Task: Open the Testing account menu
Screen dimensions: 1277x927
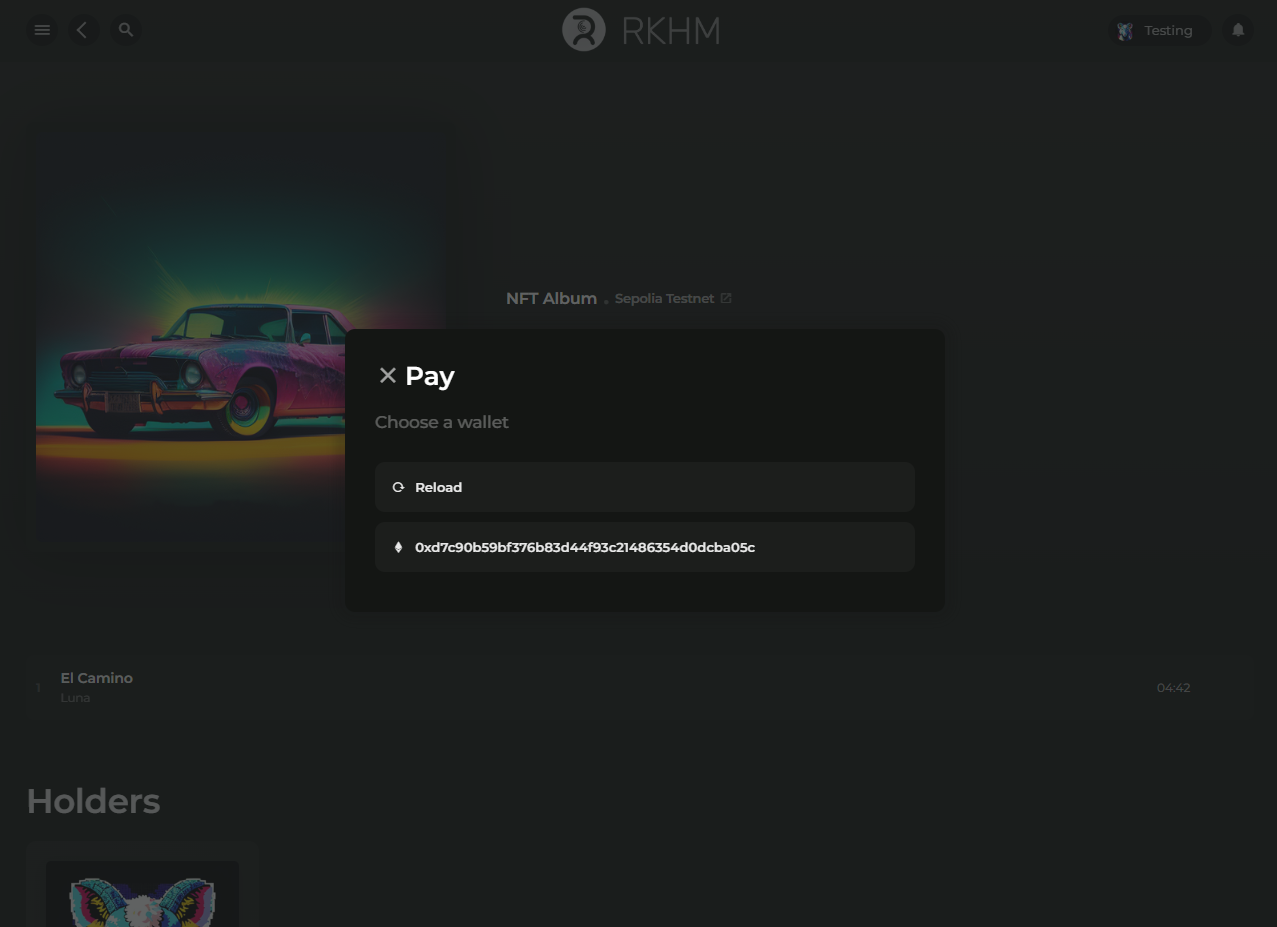Action: click(x=1158, y=30)
